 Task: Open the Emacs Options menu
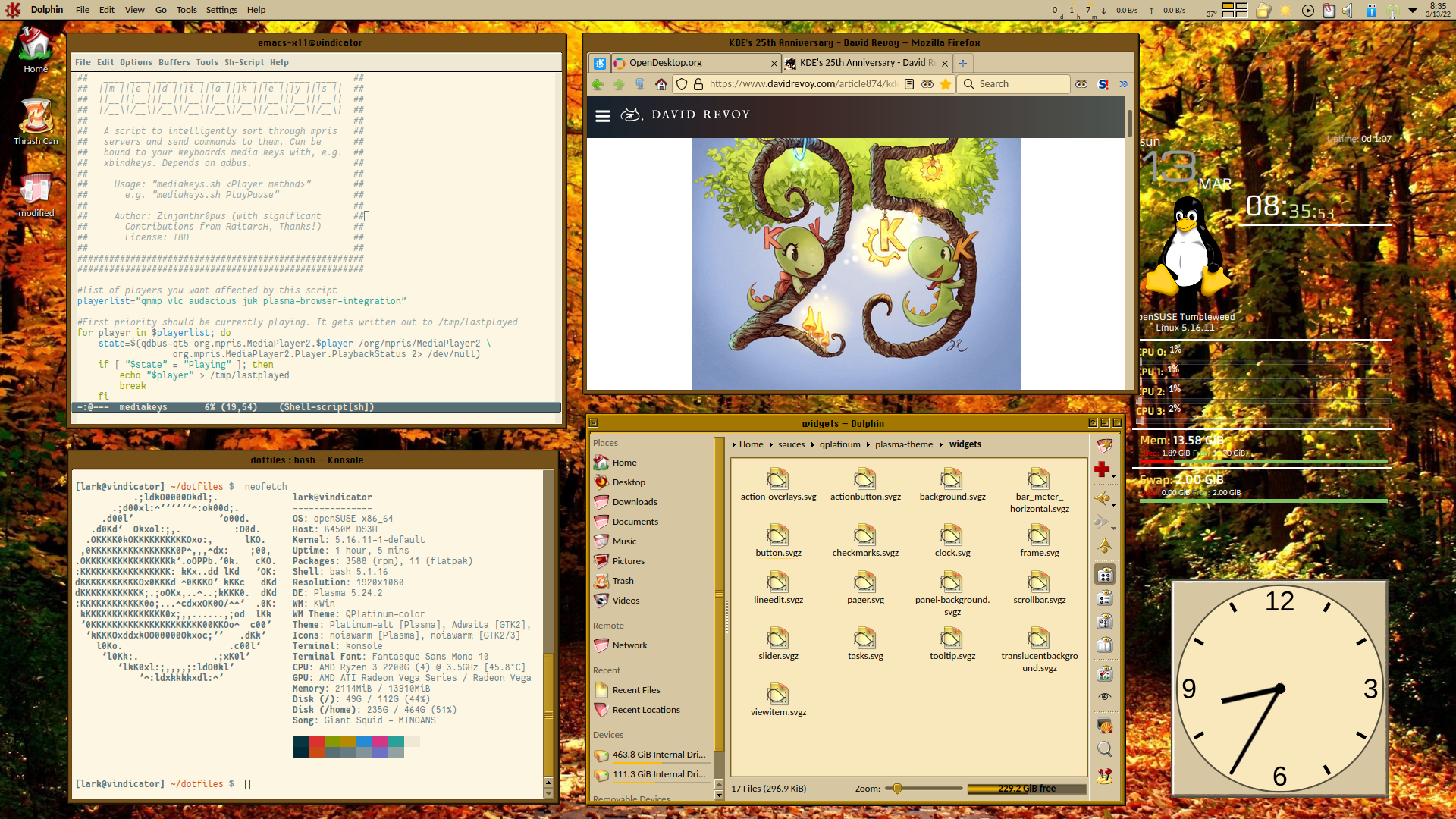pos(136,62)
